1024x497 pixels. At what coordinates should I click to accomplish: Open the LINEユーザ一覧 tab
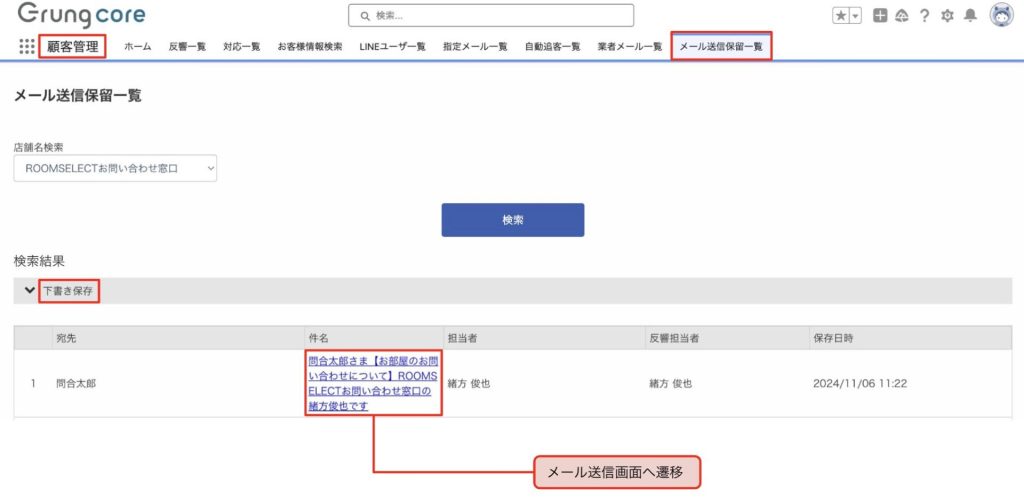point(392,47)
